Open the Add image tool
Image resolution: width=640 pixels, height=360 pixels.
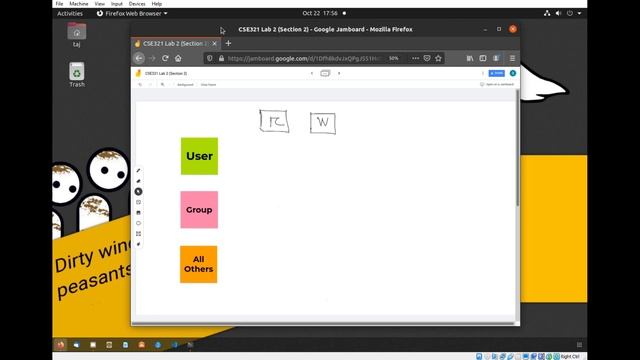pos(138,213)
